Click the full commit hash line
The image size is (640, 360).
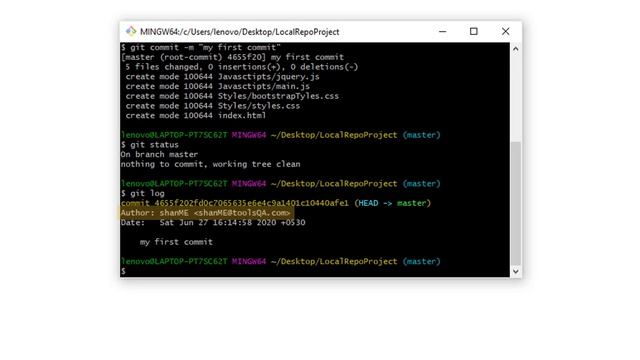(276, 203)
